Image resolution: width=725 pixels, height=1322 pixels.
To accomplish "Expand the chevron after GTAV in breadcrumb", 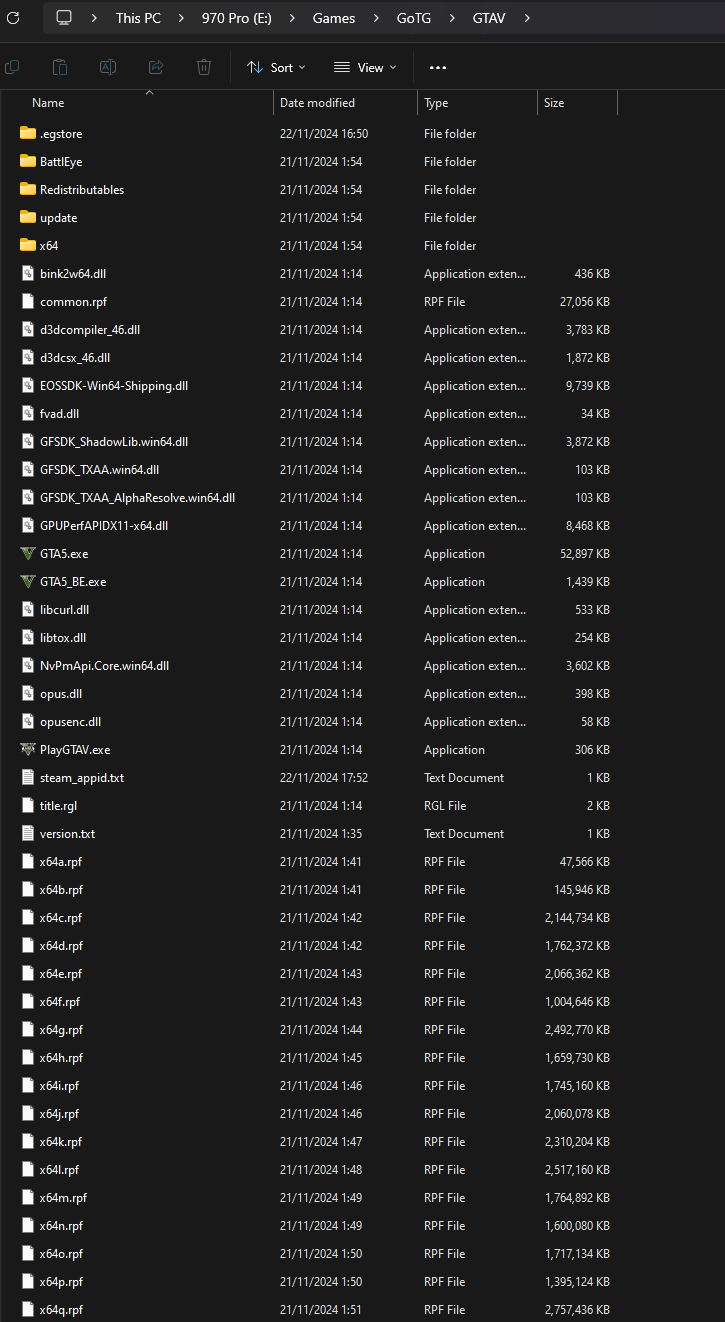I will tap(527, 18).
